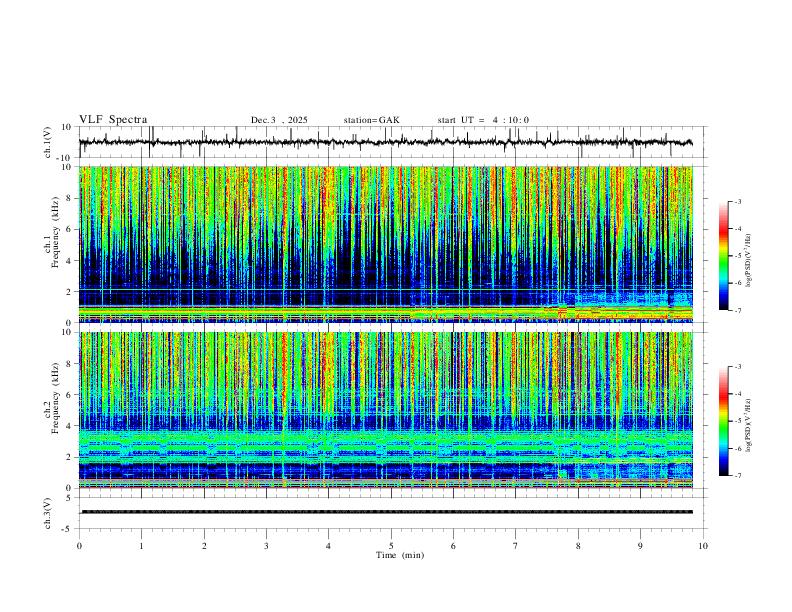Image resolution: width=792 pixels, height=612 pixels.
Task: Click the "-7" value below ch.1 color bar
Action: 737,310
